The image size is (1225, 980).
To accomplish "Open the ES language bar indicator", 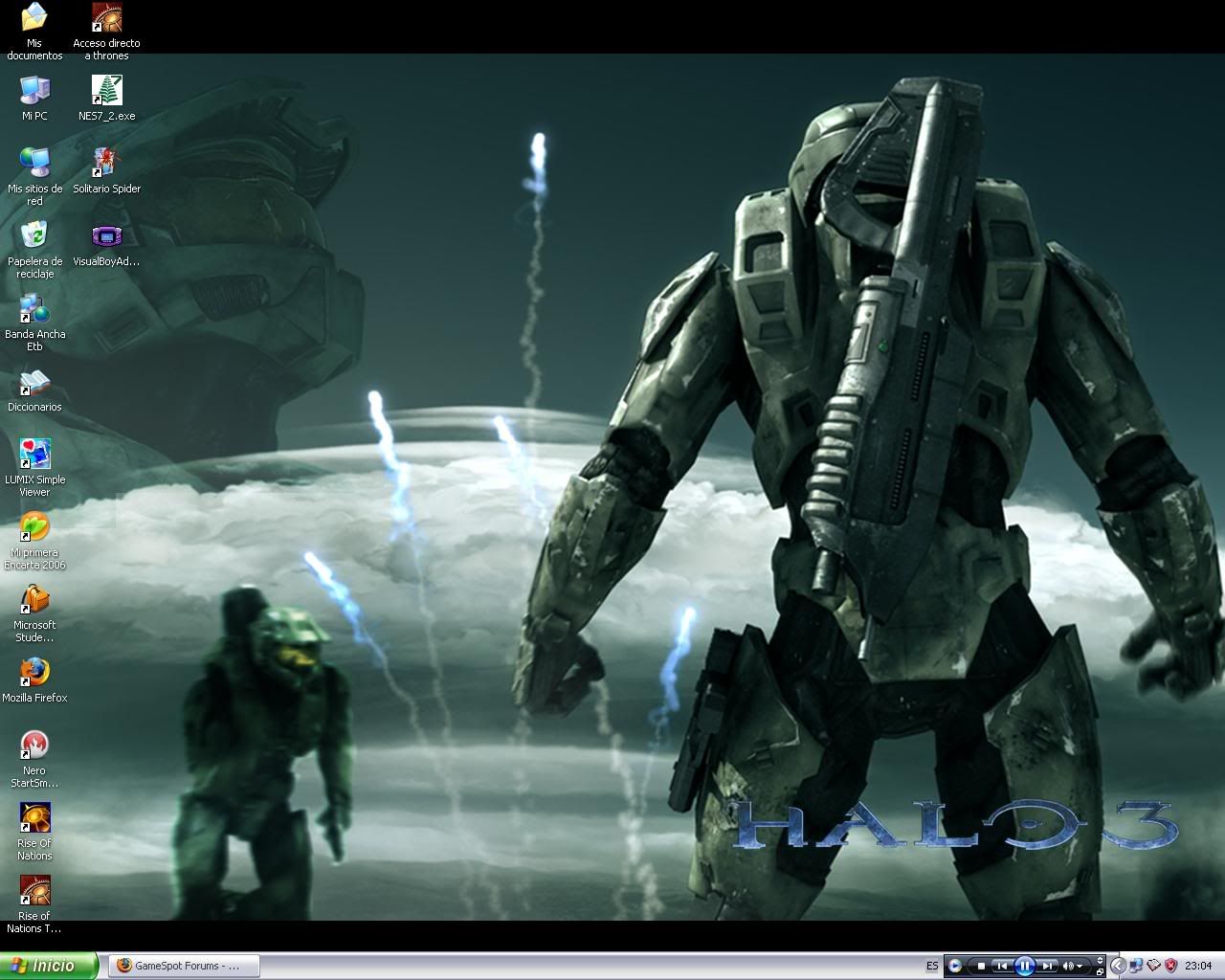I will point(932,966).
